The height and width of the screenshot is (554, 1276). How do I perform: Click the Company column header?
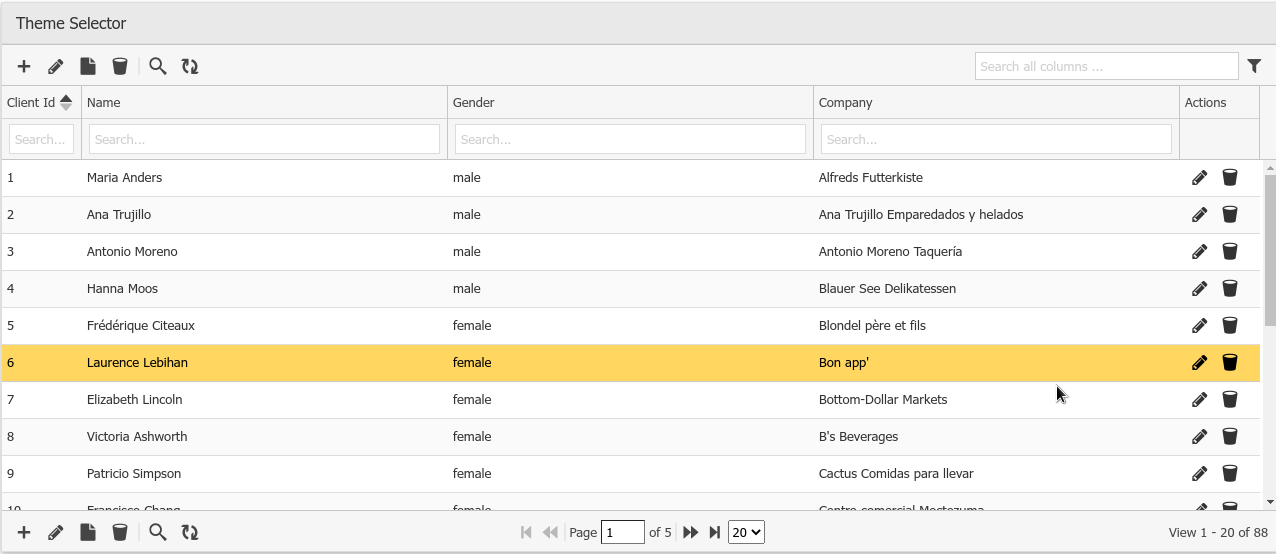[845, 102]
